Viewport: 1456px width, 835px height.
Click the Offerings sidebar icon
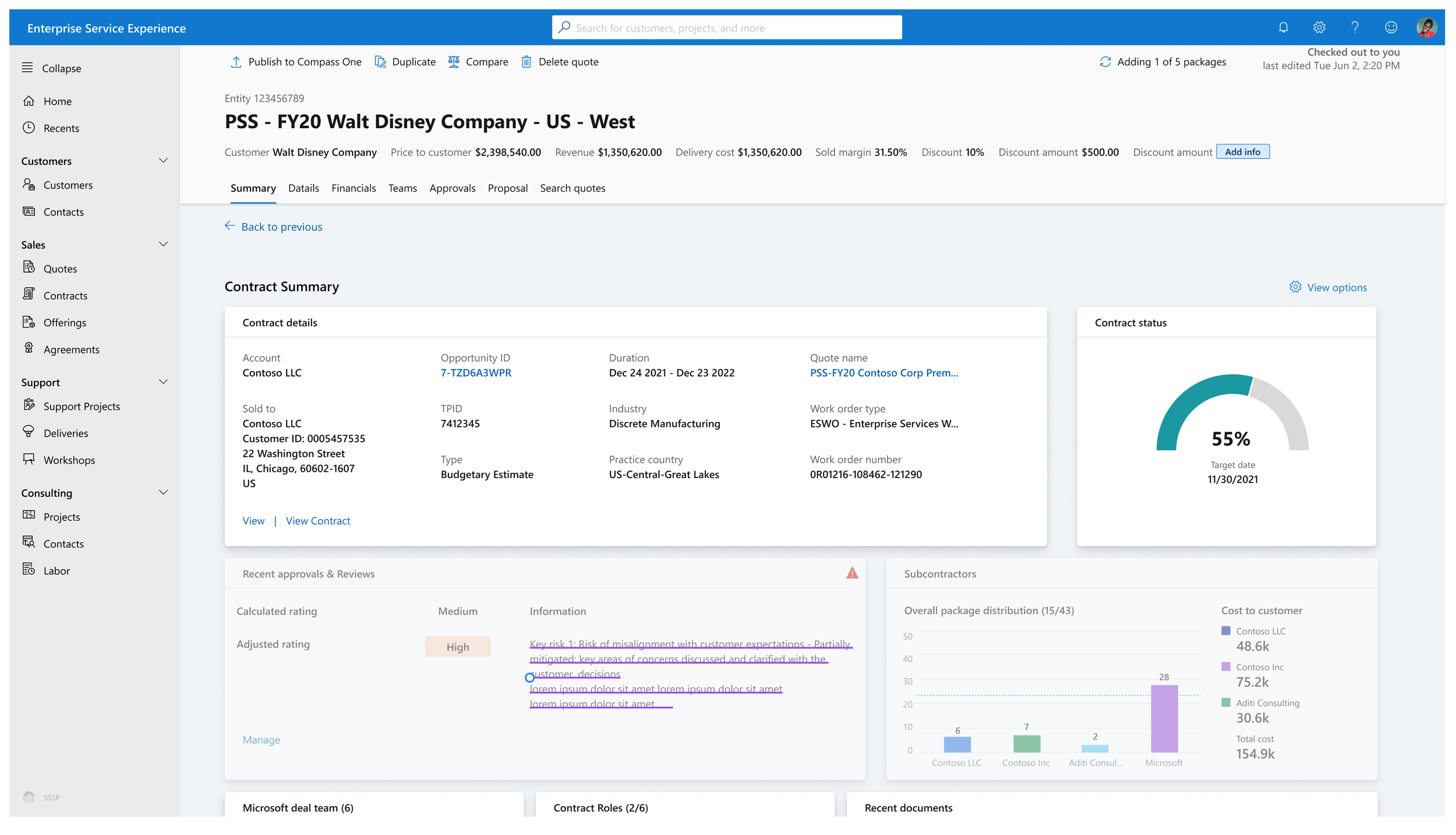[x=29, y=321]
